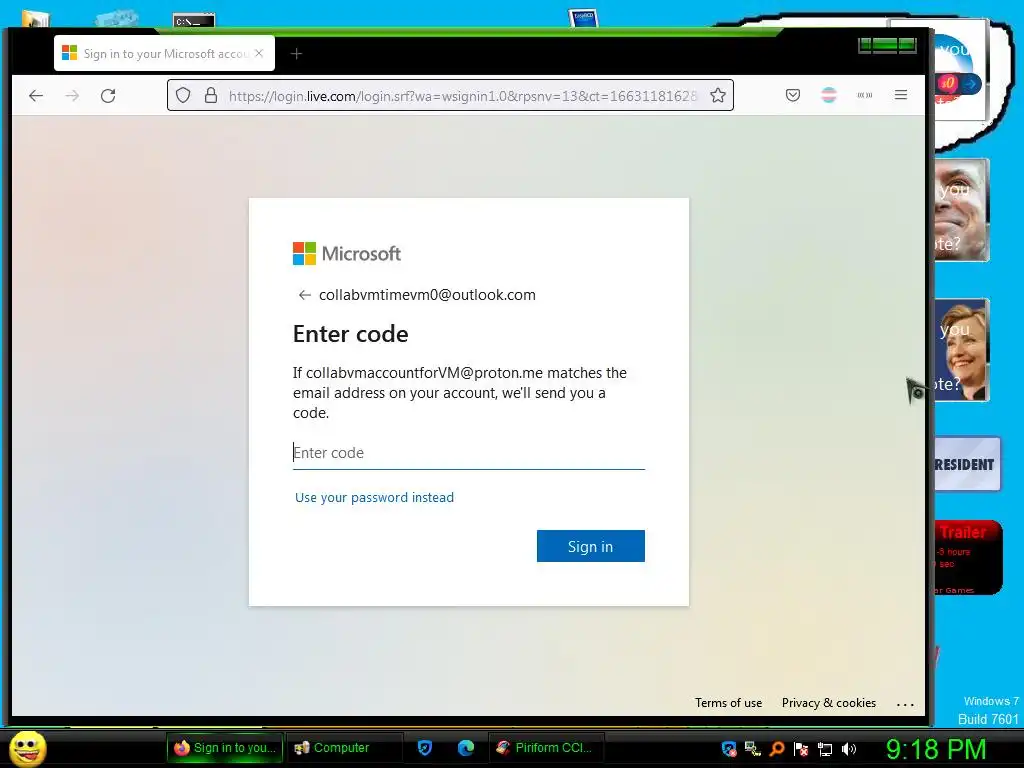Launch the blue shield taskbar app
The width and height of the screenshot is (1024, 768).
(425, 748)
